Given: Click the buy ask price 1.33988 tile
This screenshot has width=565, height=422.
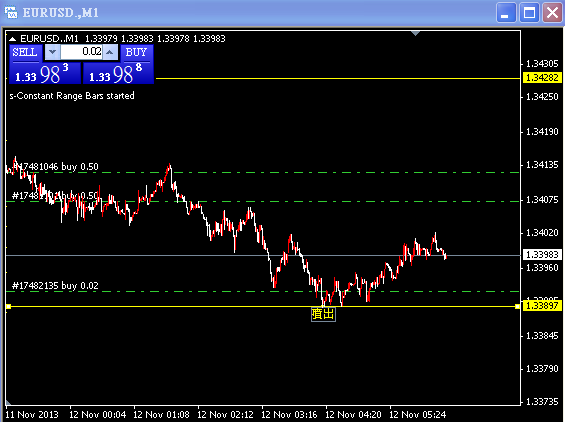Looking at the screenshot, I should pos(118,73).
